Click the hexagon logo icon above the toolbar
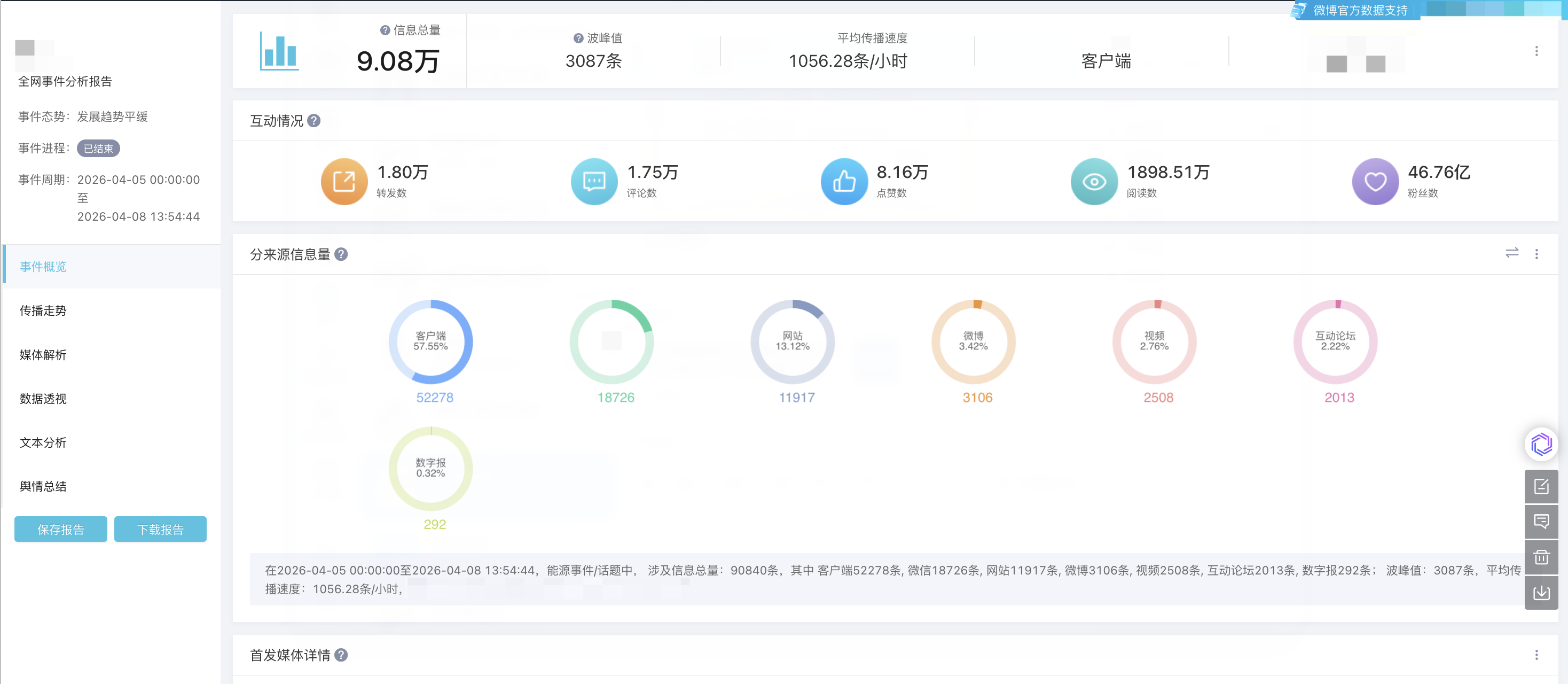1568x684 pixels. tap(1542, 444)
